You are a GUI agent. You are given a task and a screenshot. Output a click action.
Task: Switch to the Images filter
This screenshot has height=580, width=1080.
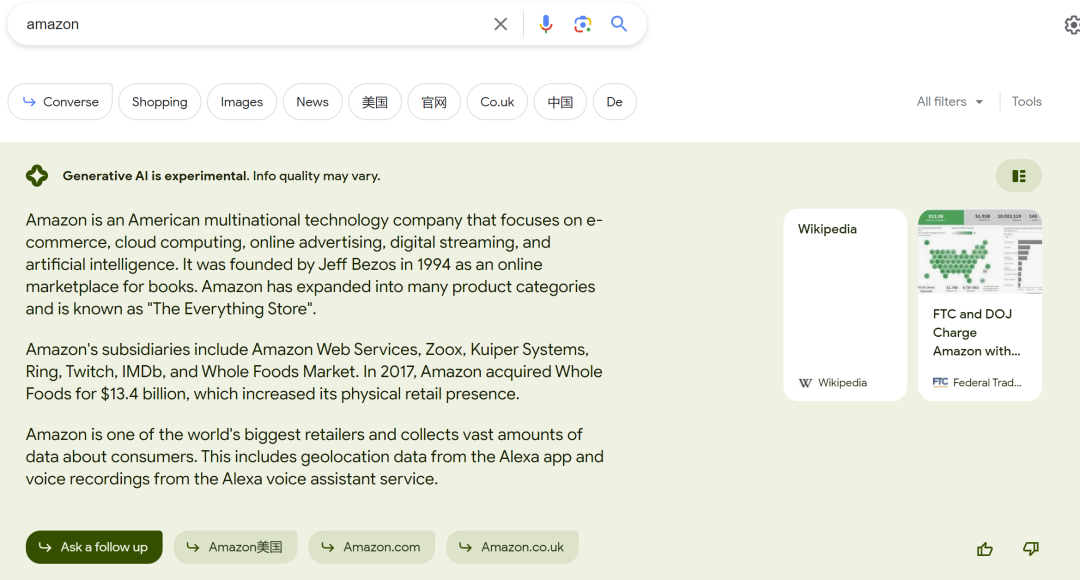(242, 102)
